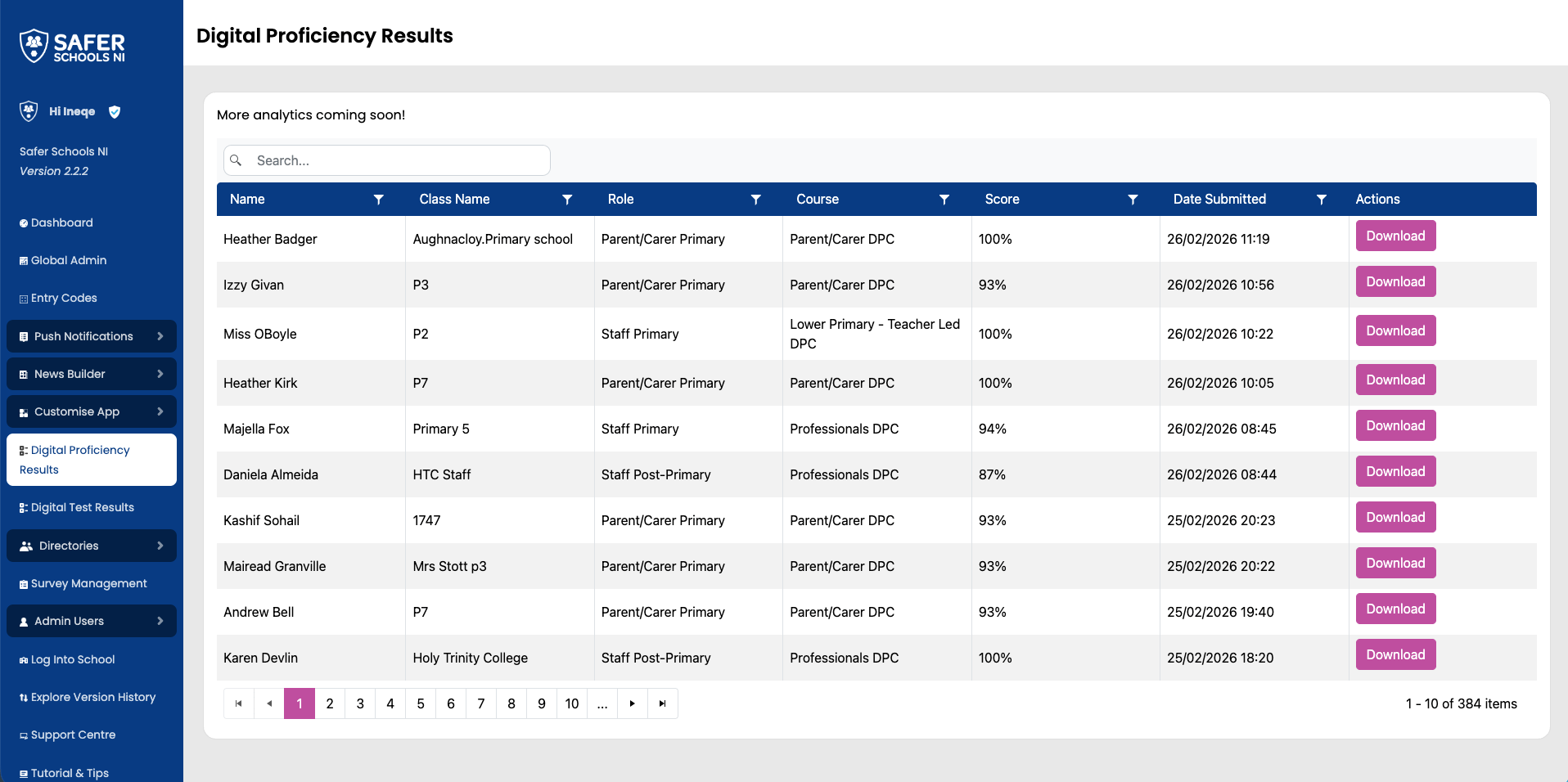Expand the News Builder submenu
This screenshot has width=1568, height=782.
92,374
